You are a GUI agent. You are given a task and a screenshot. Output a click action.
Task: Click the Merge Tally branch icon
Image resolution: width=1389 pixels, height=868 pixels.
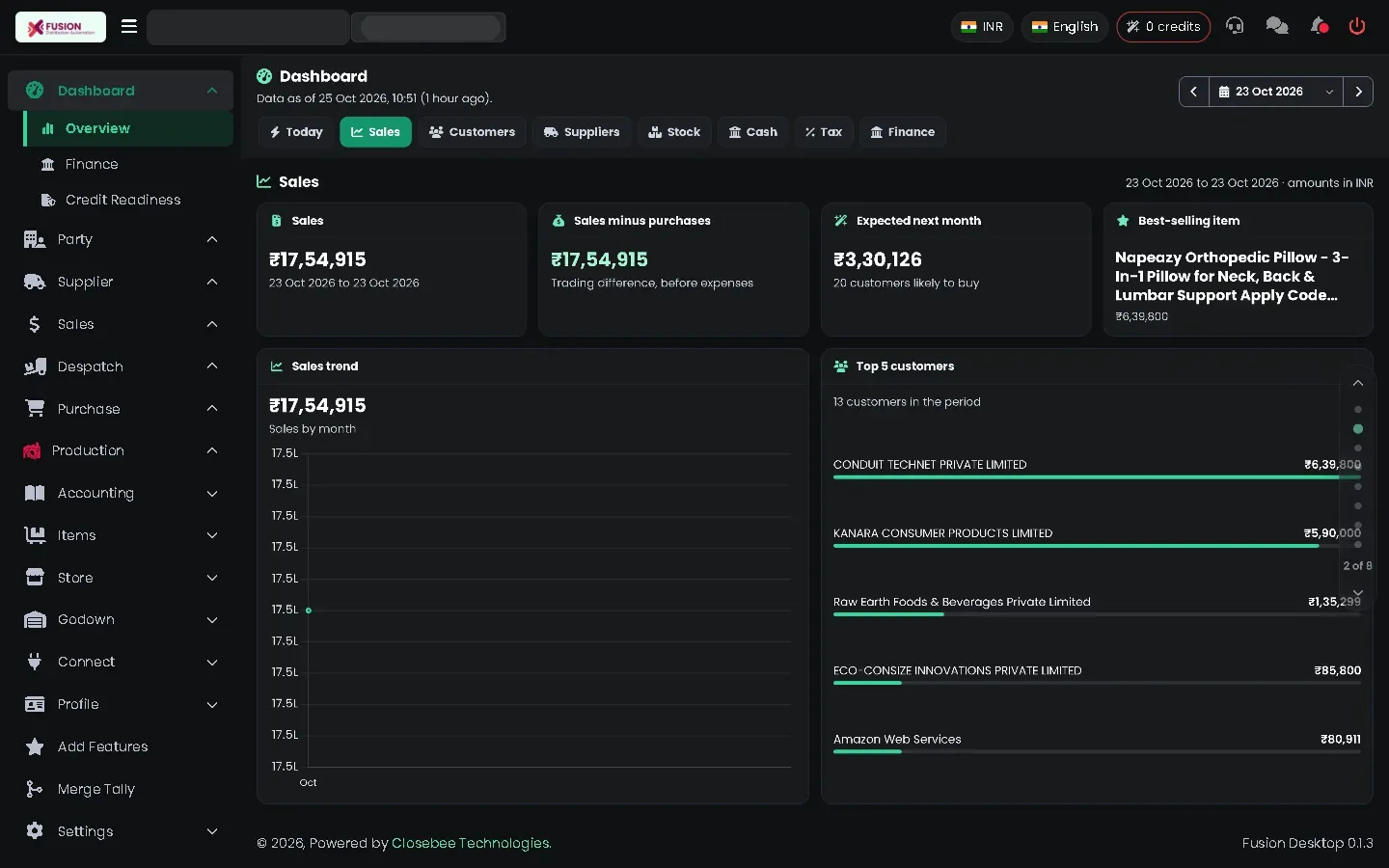(x=35, y=789)
